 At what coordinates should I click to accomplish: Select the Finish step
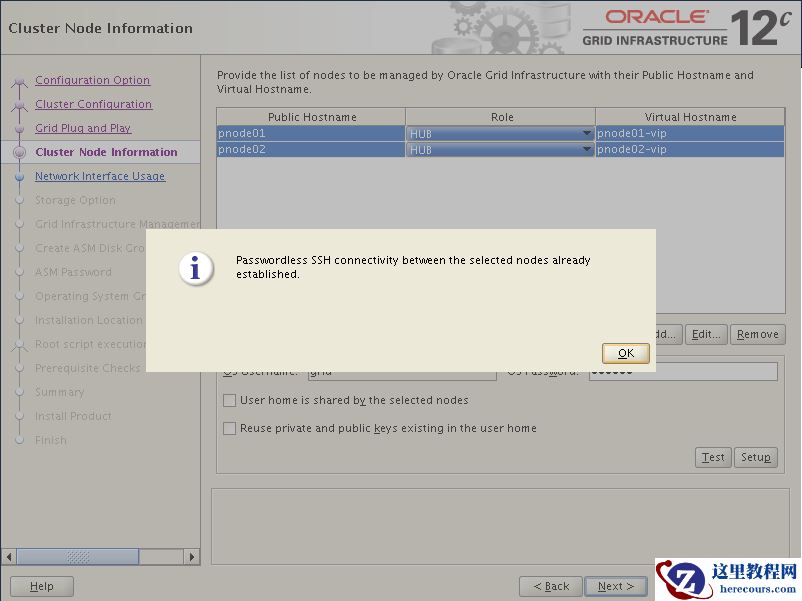coord(51,440)
